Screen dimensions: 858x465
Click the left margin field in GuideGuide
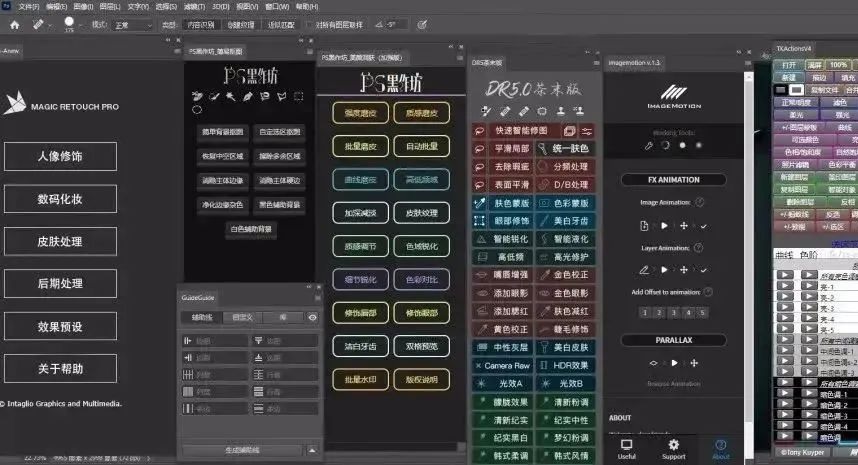click(x=214, y=341)
